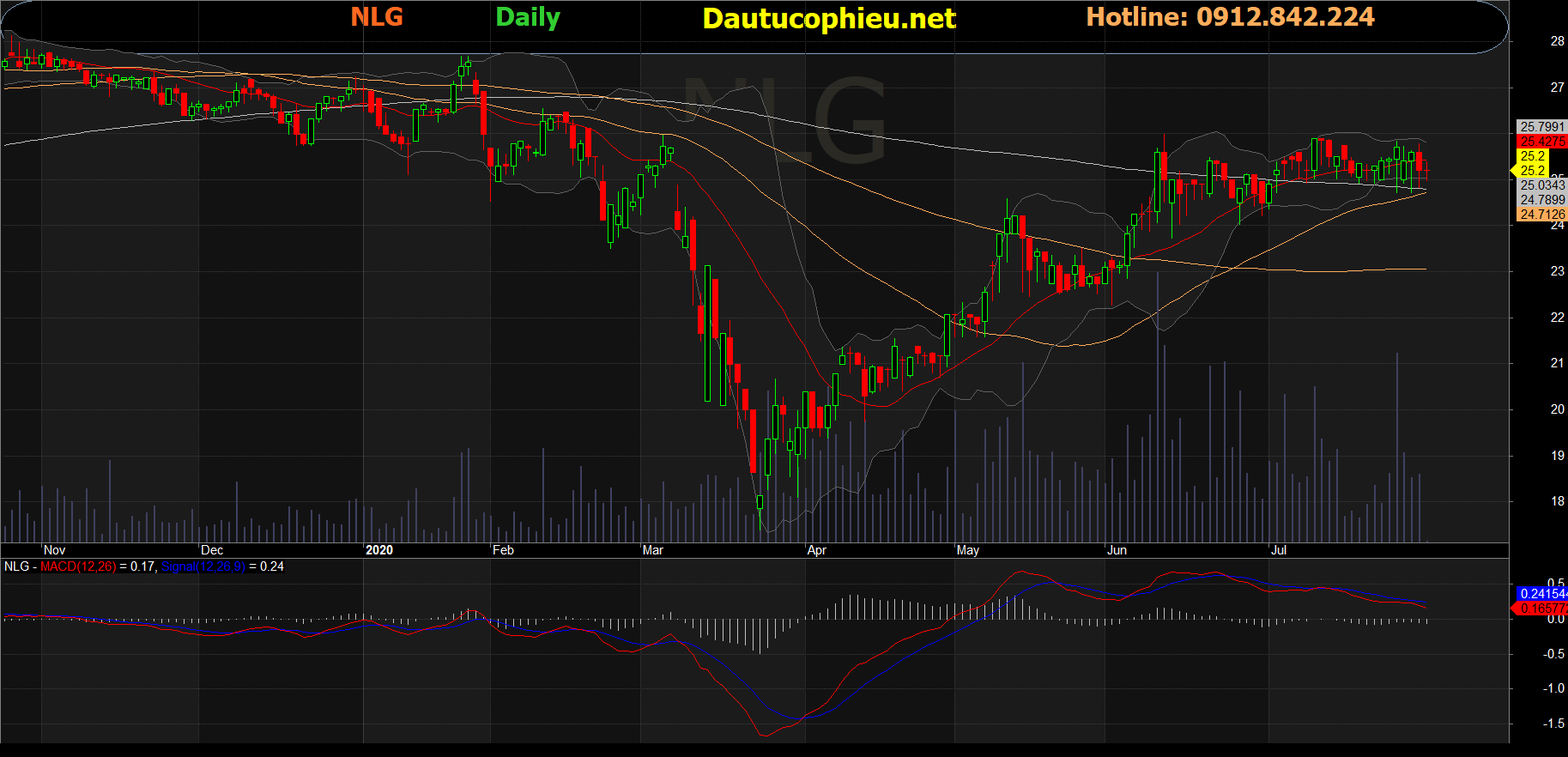
Task: Click the 20 price axis label
Action: pyautogui.click(x=1557, y=409)
